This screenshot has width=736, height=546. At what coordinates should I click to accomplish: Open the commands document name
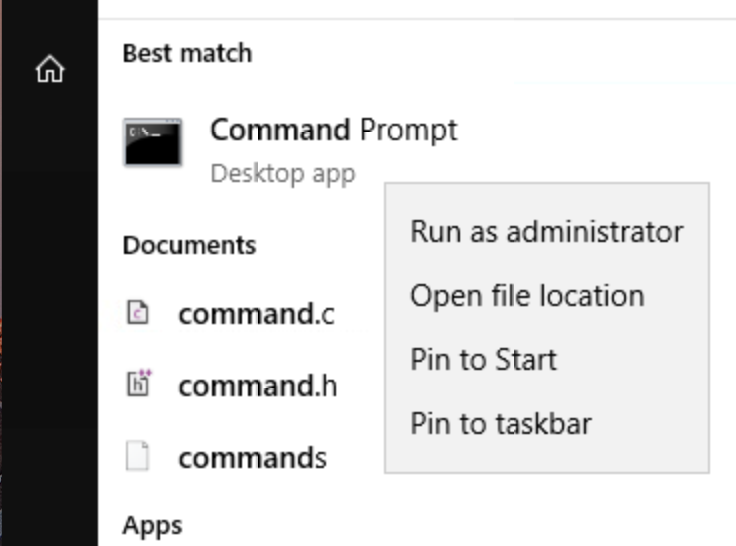point(252,458)
